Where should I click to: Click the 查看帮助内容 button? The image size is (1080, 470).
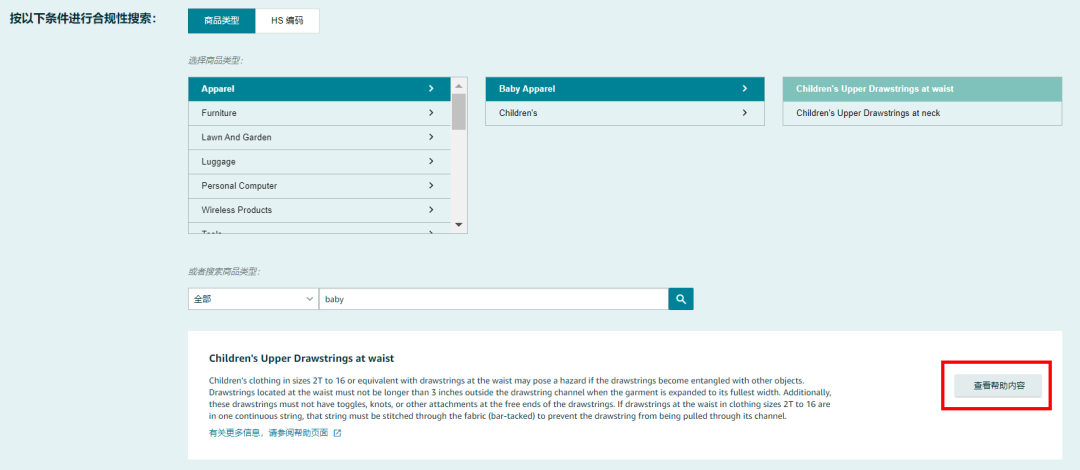click(998, 386)
